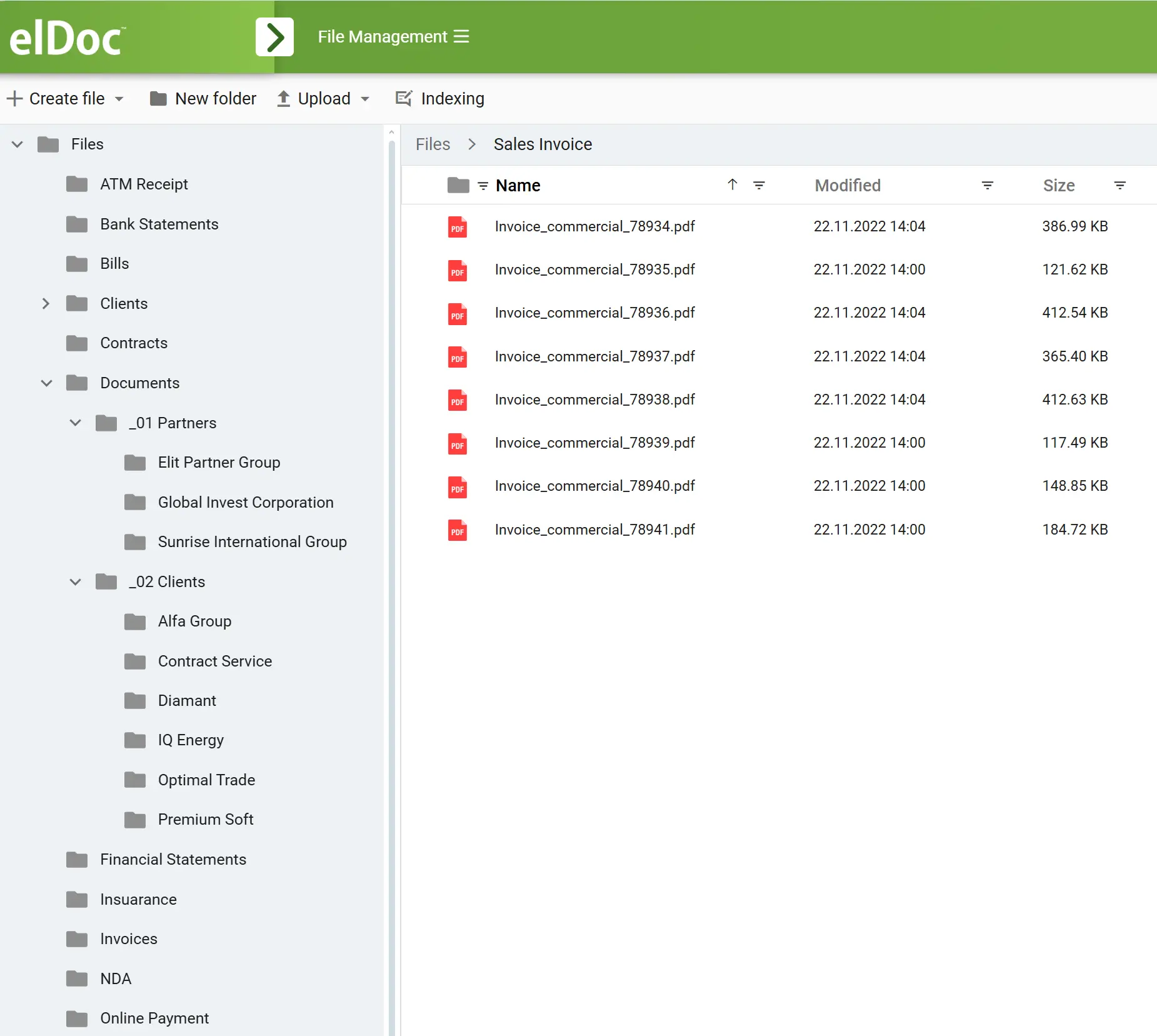Collapse the Documents folder tree node

point(46,383)
